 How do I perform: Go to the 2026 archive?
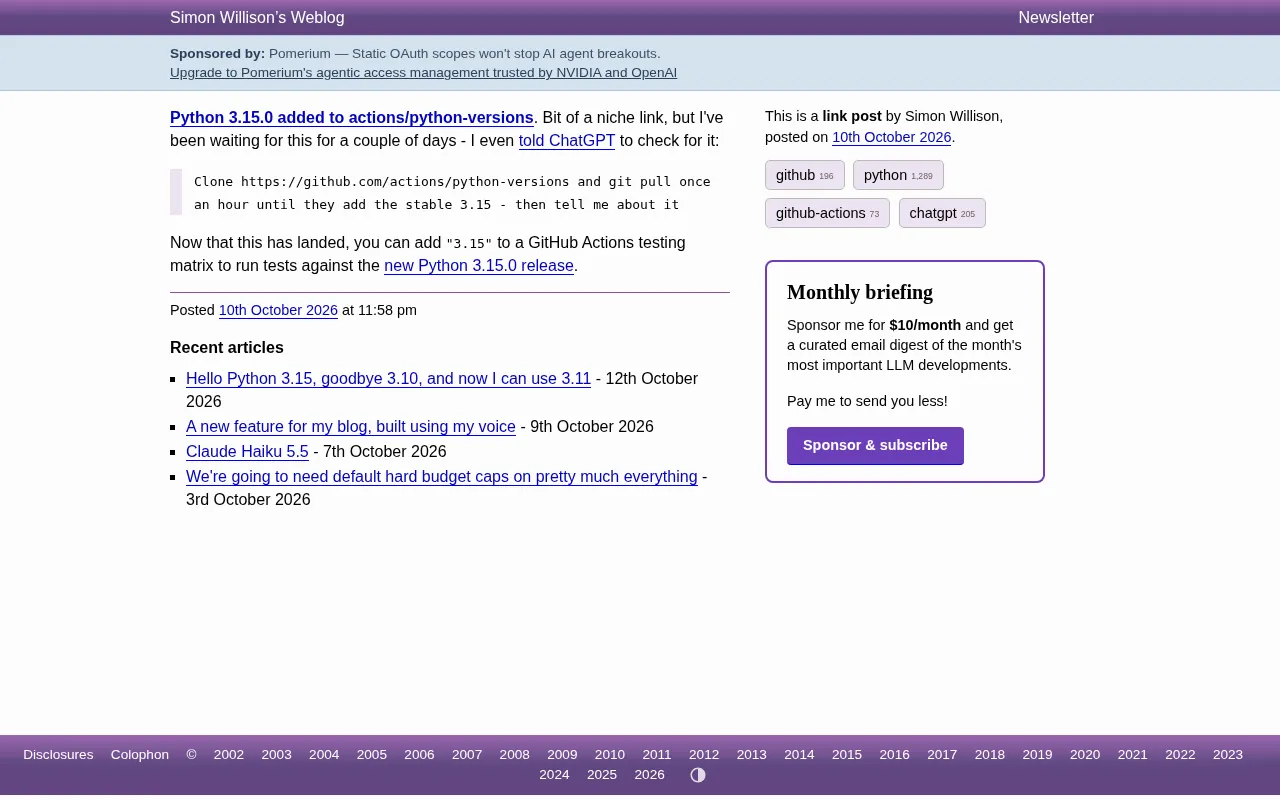[650, 775]
